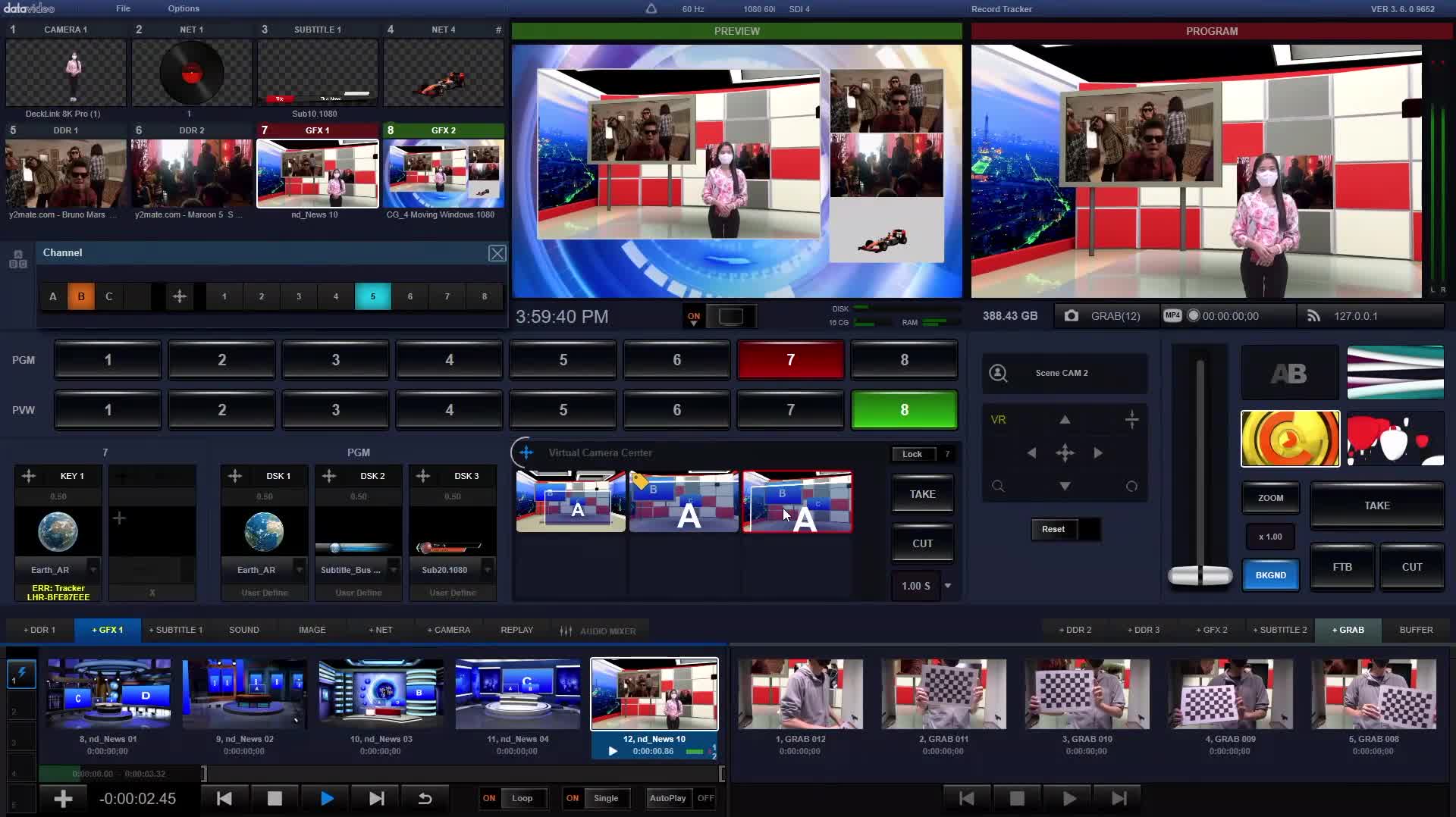Expand the Sub20.1080 dropdown under DSK 3
1456x817 pixels.
488,570
